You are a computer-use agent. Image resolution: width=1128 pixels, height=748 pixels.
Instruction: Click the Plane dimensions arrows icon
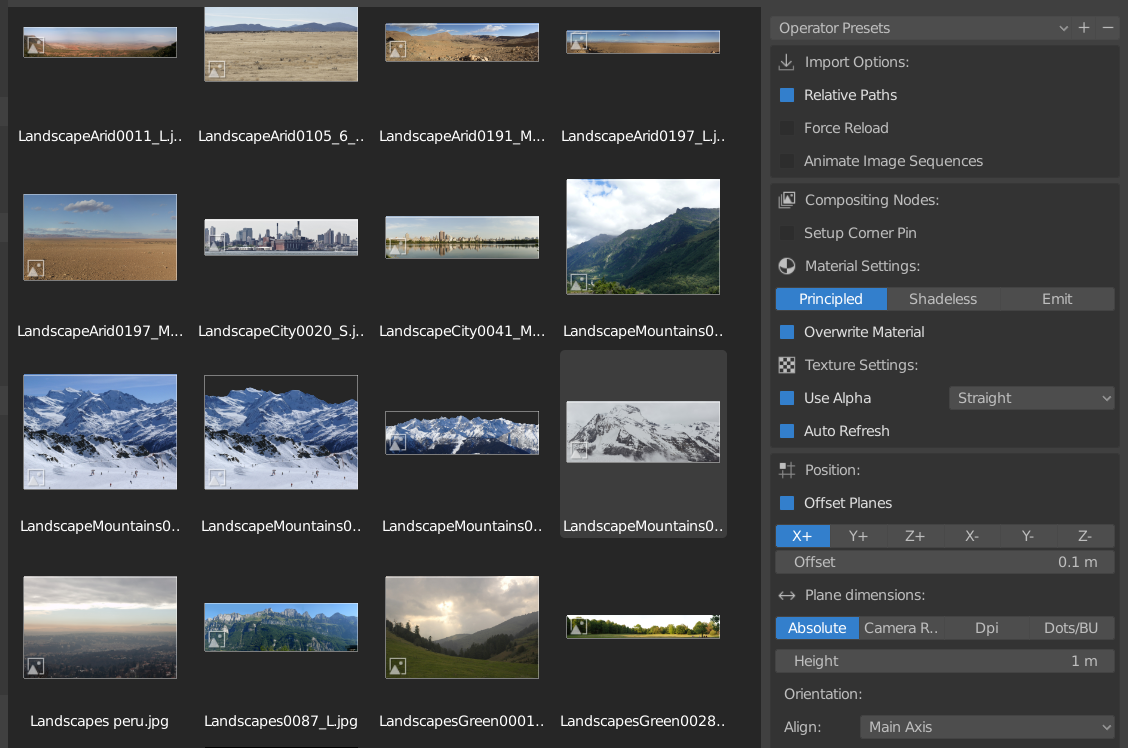point(787,594)
